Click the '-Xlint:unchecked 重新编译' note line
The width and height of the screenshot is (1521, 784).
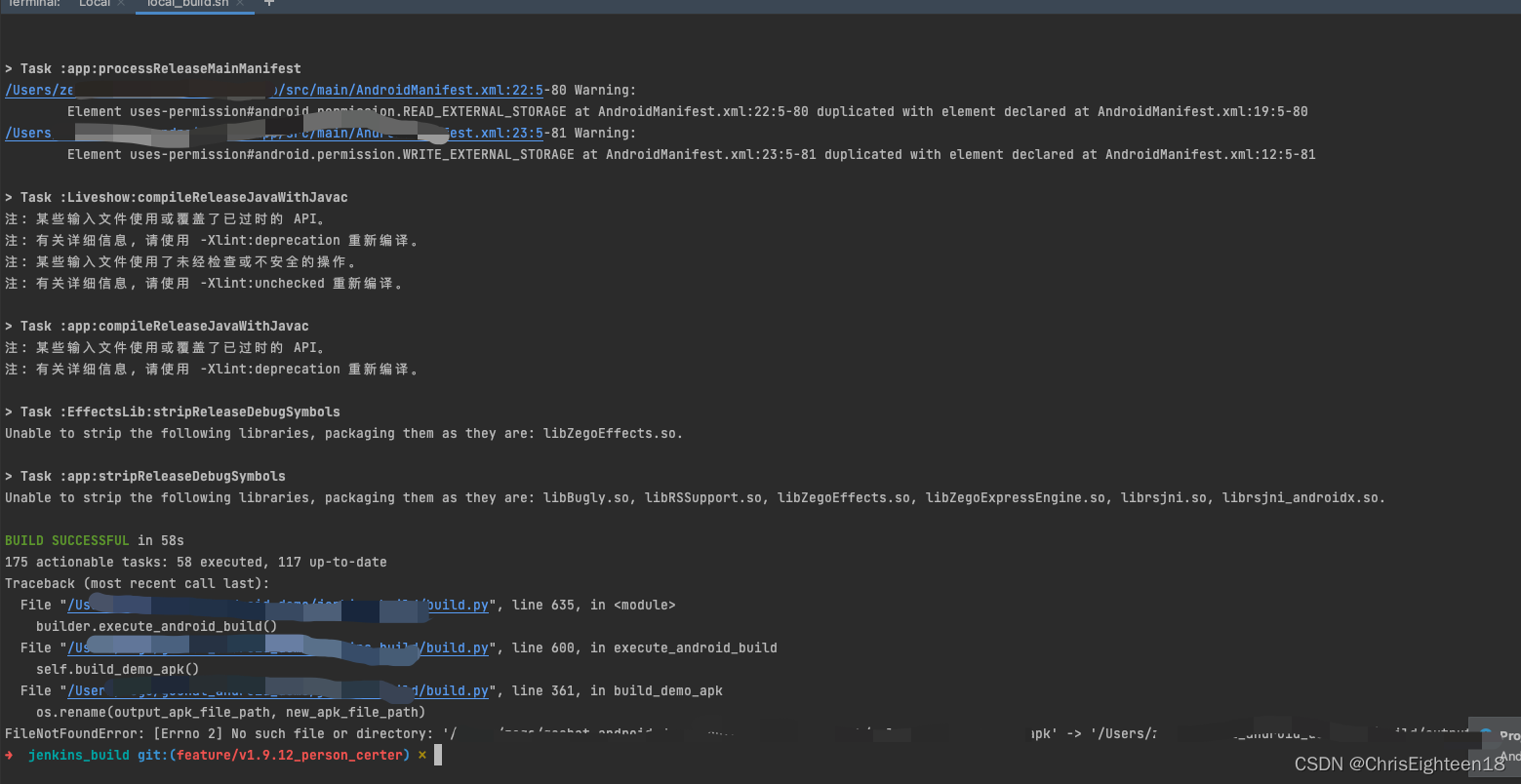click(204, 283)
